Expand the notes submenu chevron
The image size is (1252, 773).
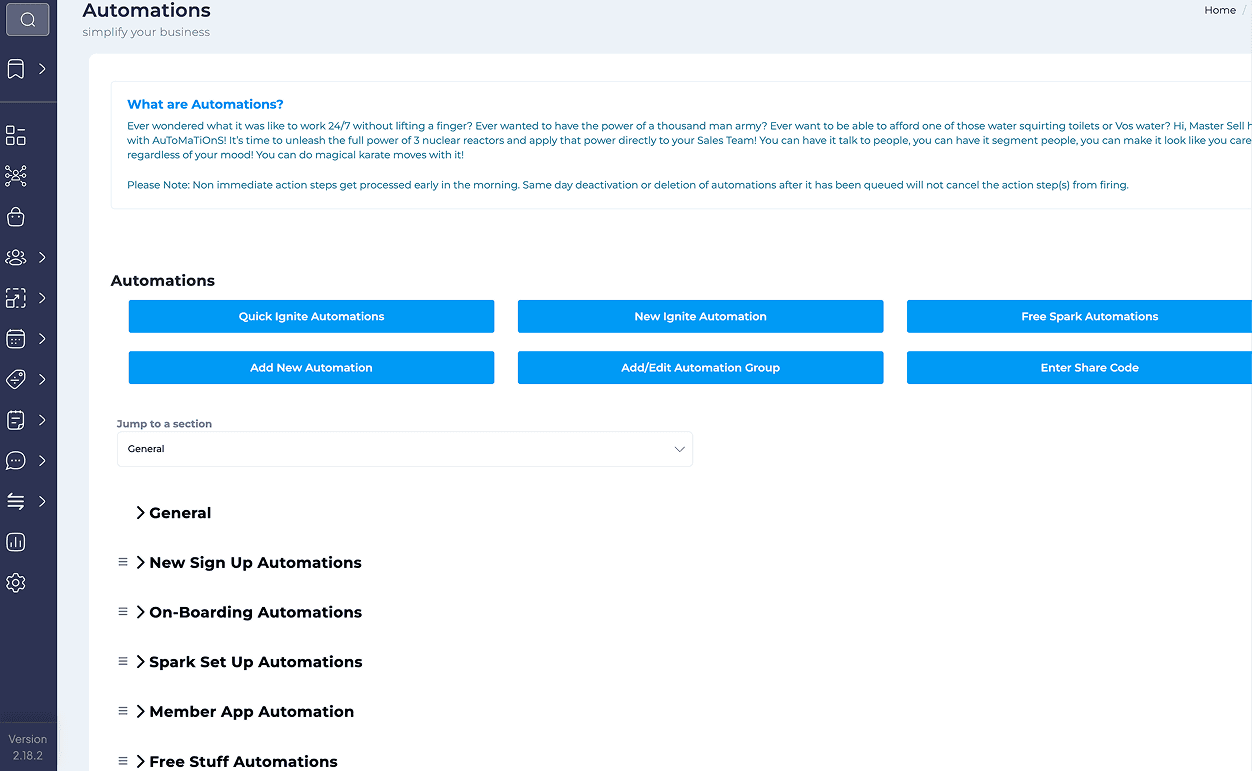coord(42,420)
